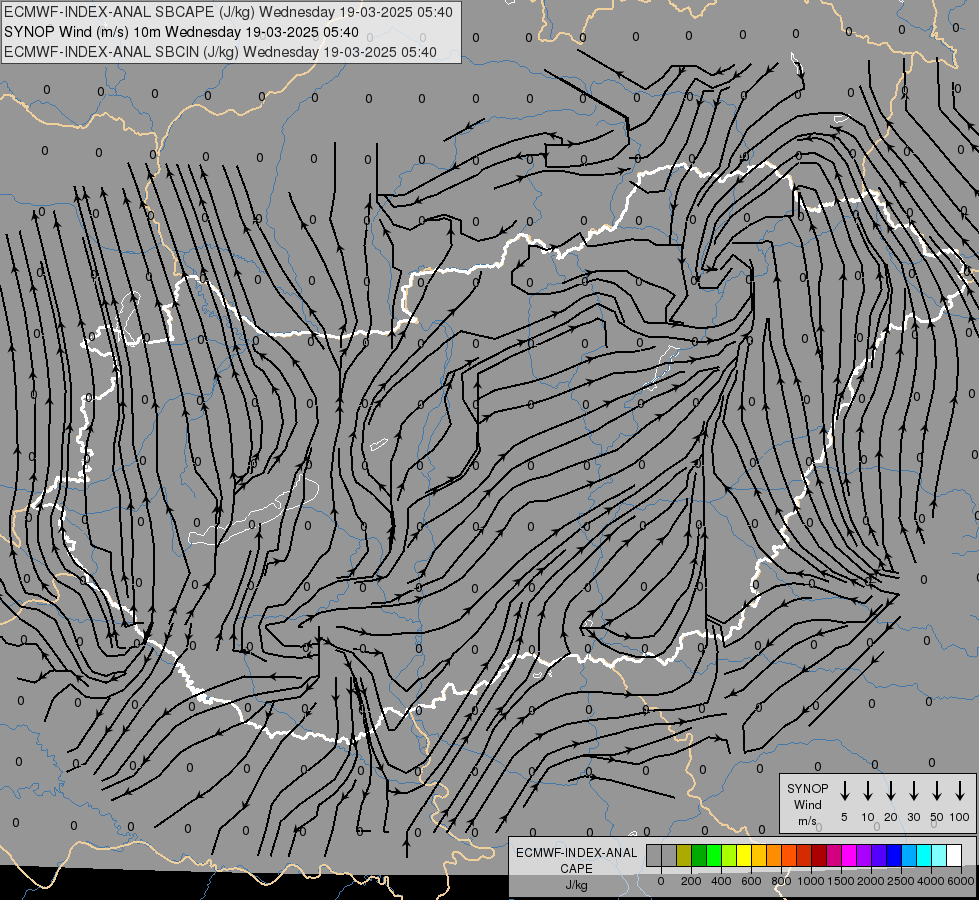
Task: Select the SBCAPE title line in the header
Action: pos(228,12)
